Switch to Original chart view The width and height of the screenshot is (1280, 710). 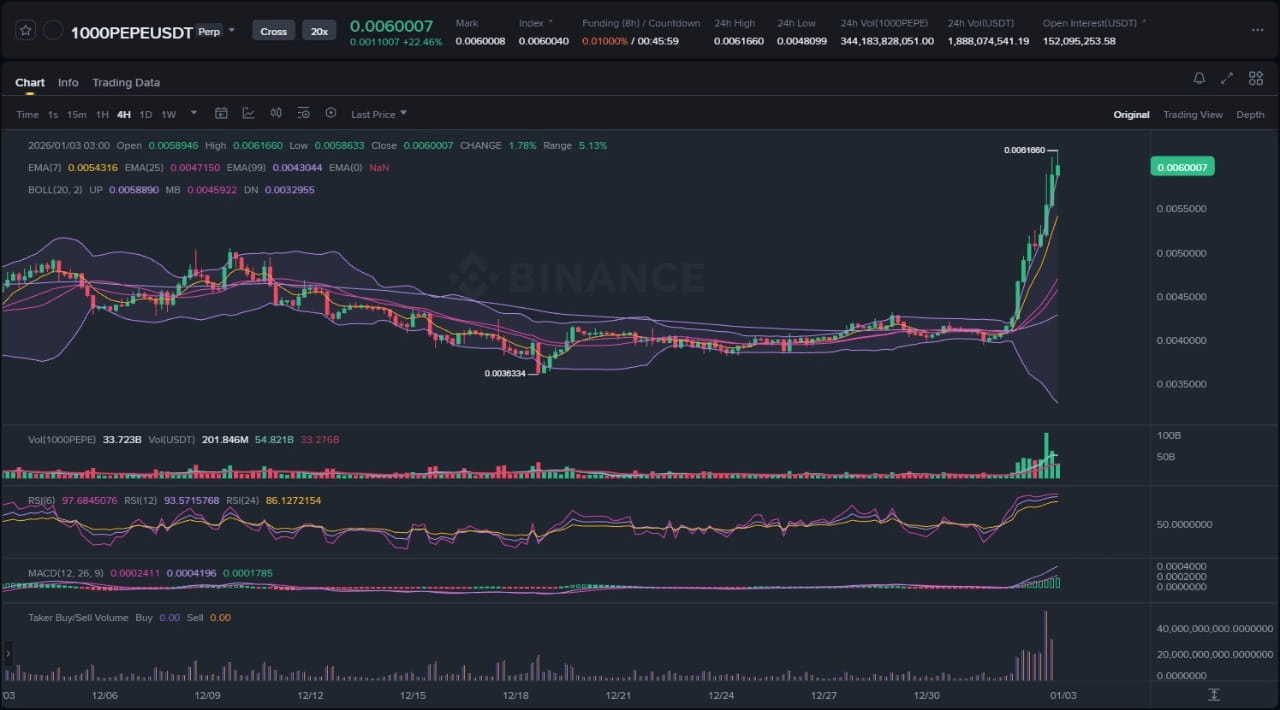click(x=1131, y=114)
